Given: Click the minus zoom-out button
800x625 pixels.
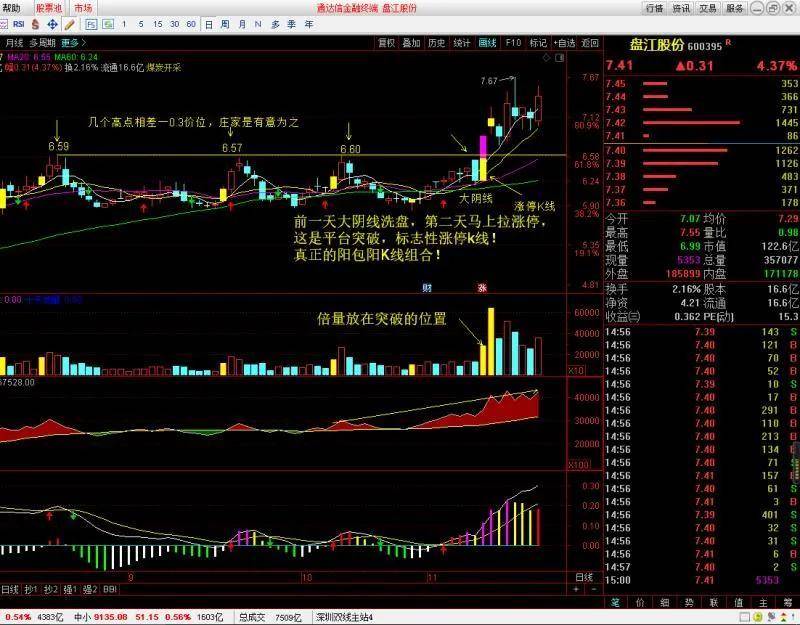Looking at the screenshot, I should pyautogui.click(x=593, y=589).
